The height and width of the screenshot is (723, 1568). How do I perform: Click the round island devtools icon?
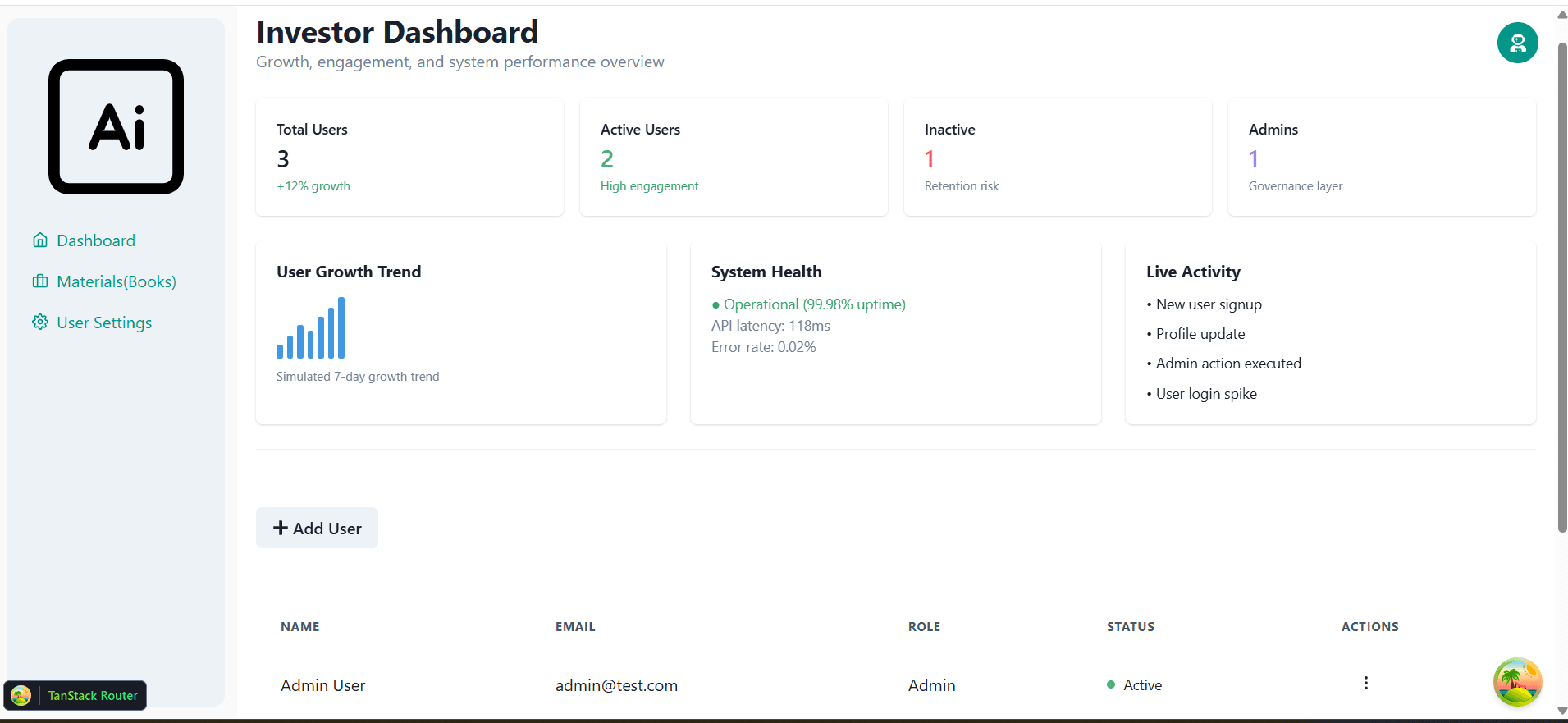click(1517, 682)
